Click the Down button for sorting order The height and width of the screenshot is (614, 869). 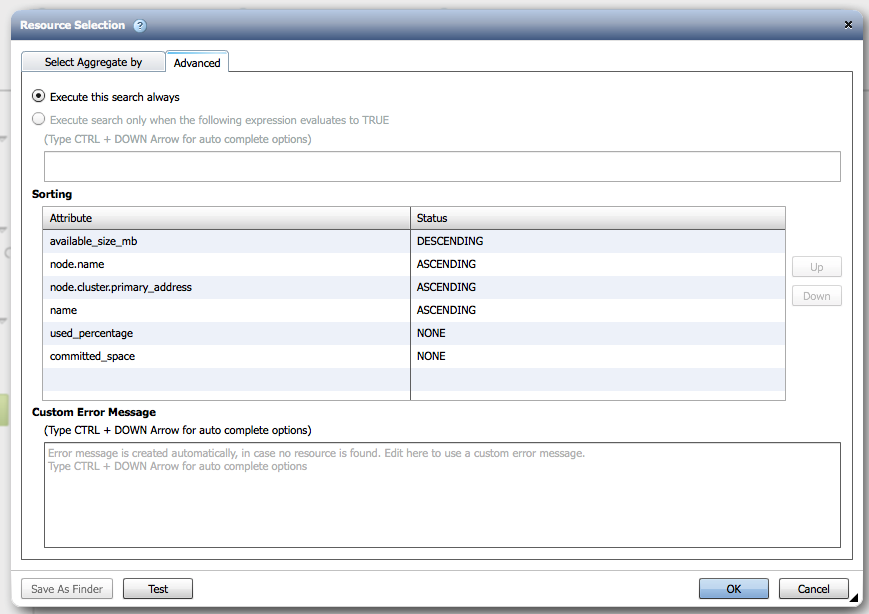pos(816,296)
